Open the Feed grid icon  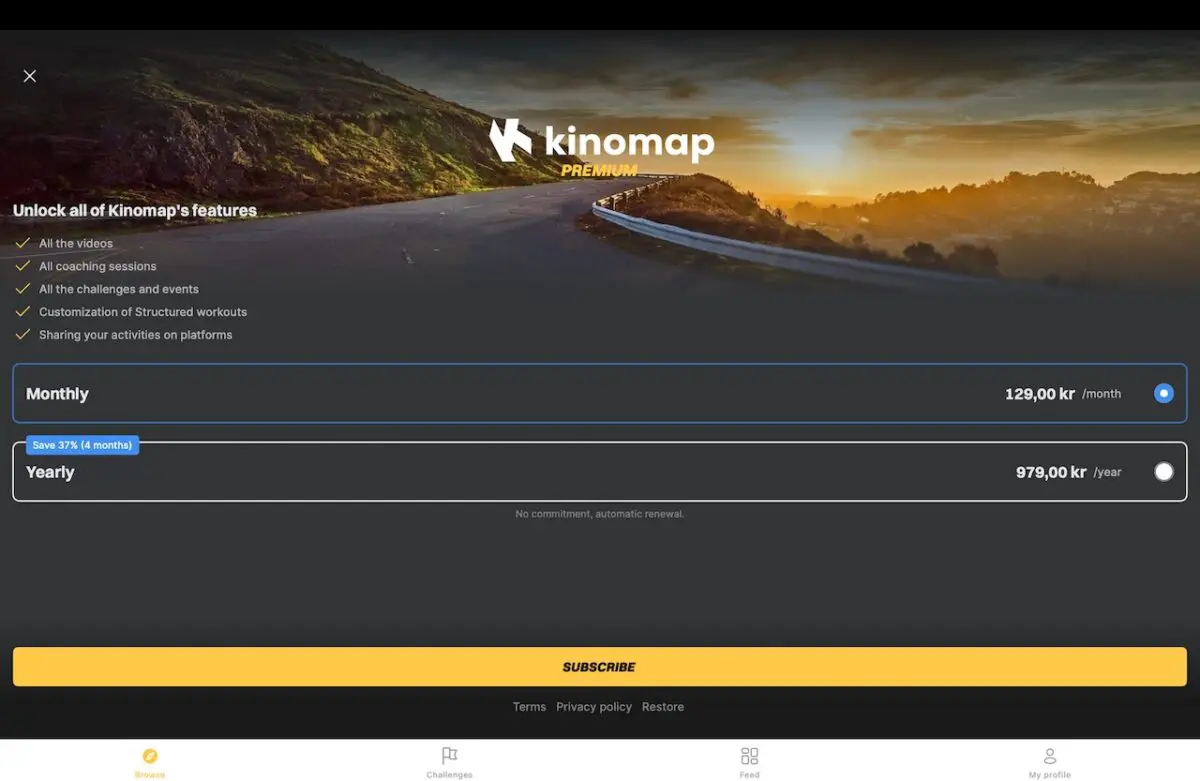click(750, 756)
